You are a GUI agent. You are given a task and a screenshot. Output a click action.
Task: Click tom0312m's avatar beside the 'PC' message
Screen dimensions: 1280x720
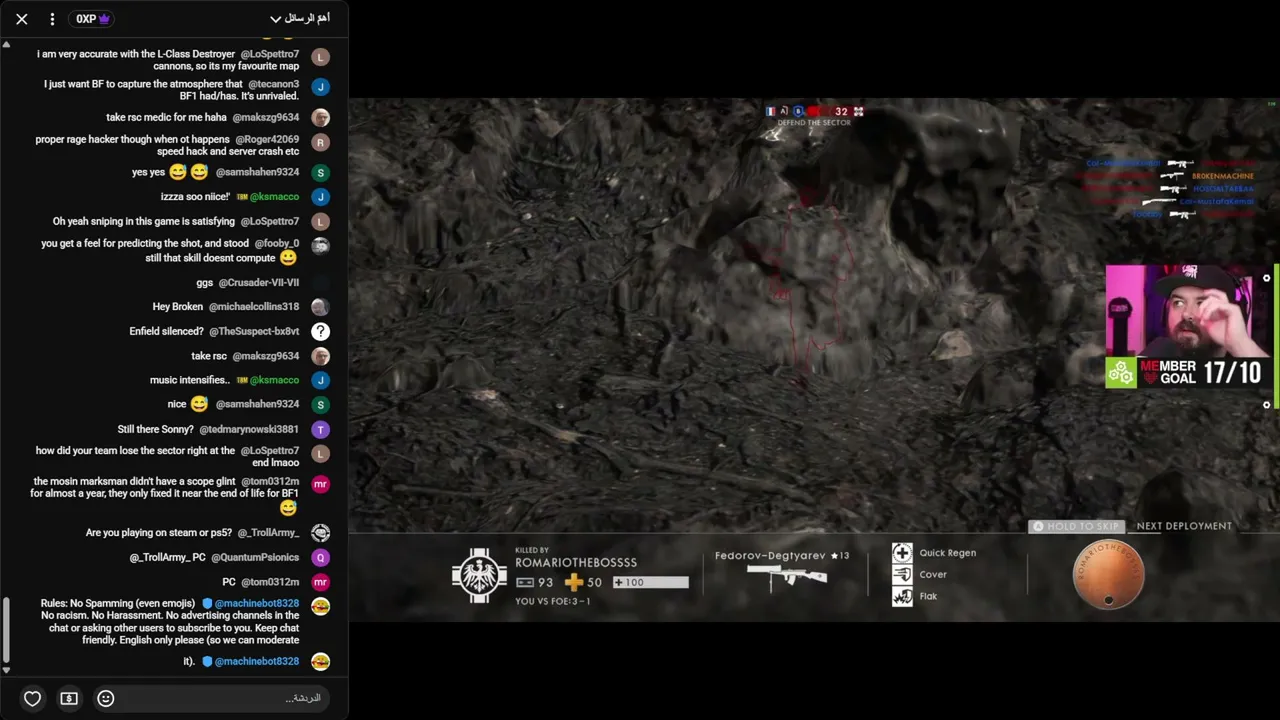tap(320, 582)
